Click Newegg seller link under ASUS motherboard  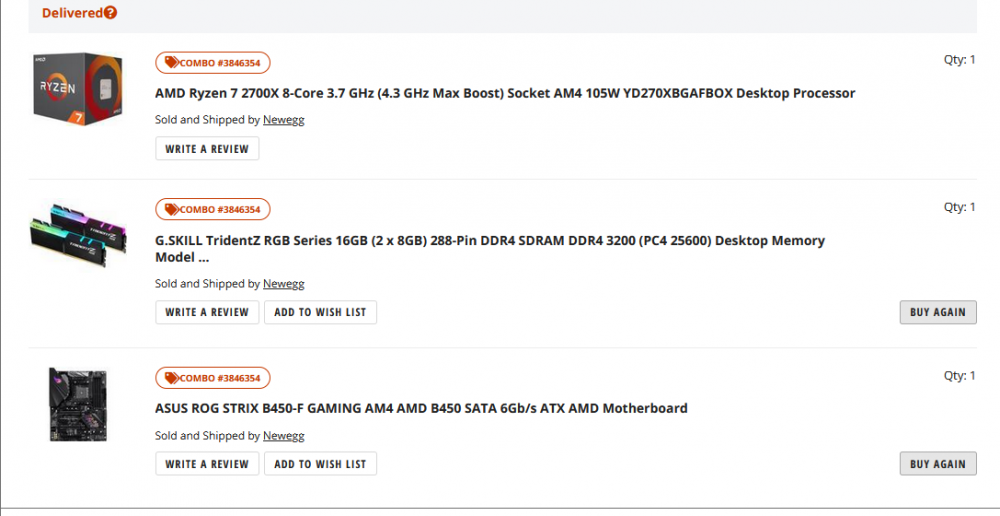coord(283,436)
